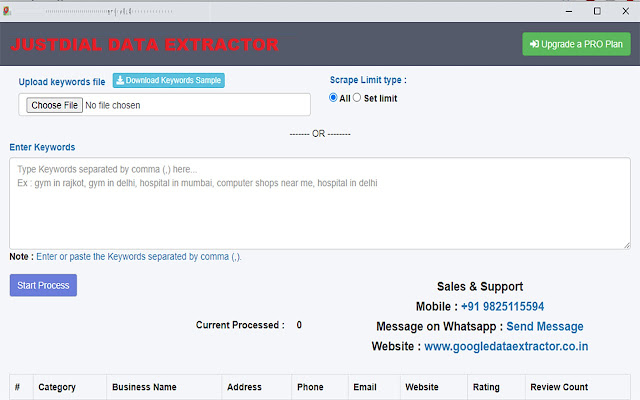The height and width of the screenshot is (400, 640).
Task: Open www.googledataextractor.co.in website link
Action: click(x=506, y=347)
